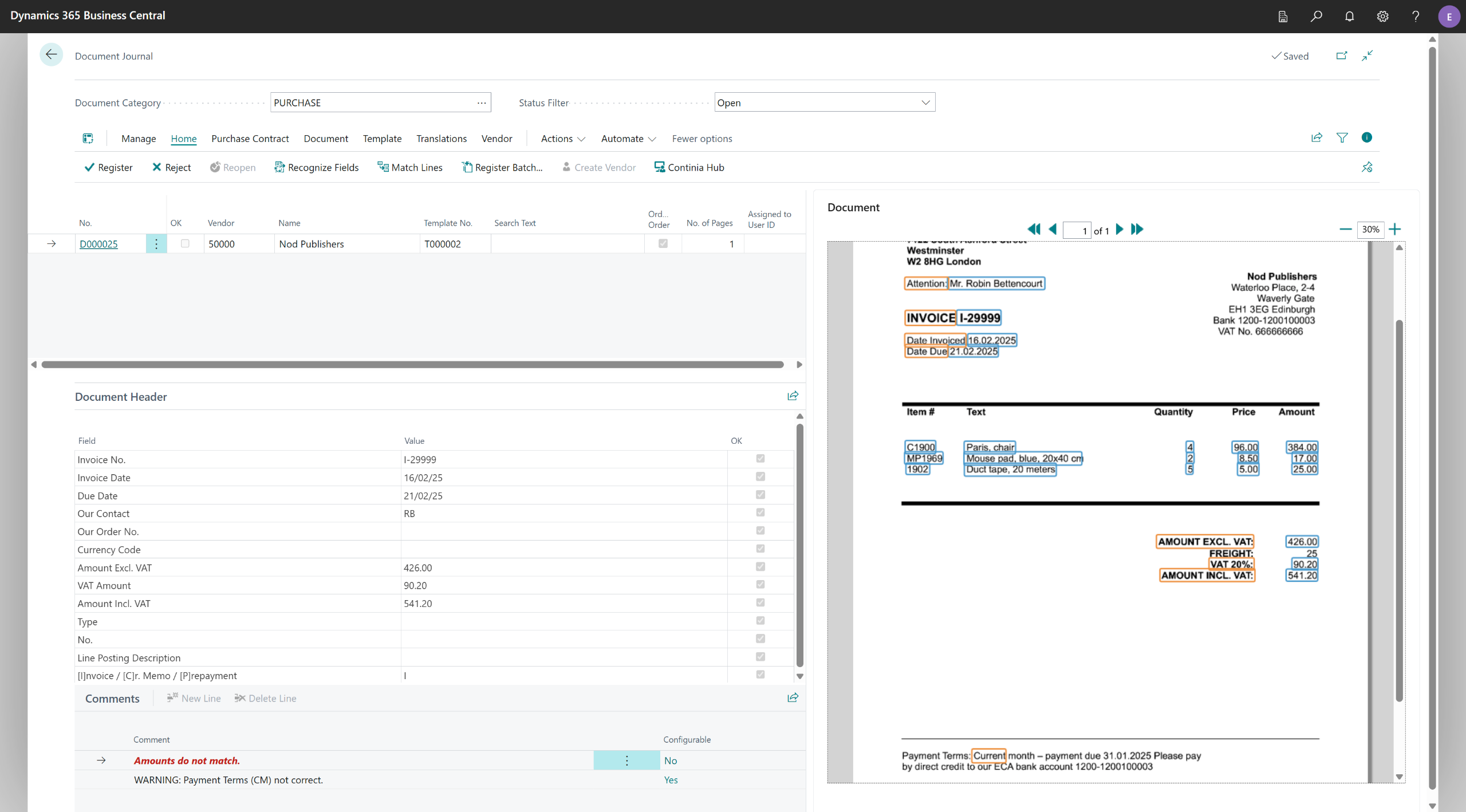Click the Recognize Fields icon
This screenshot has width=1466, height=812.
click(x=279, y=167)
